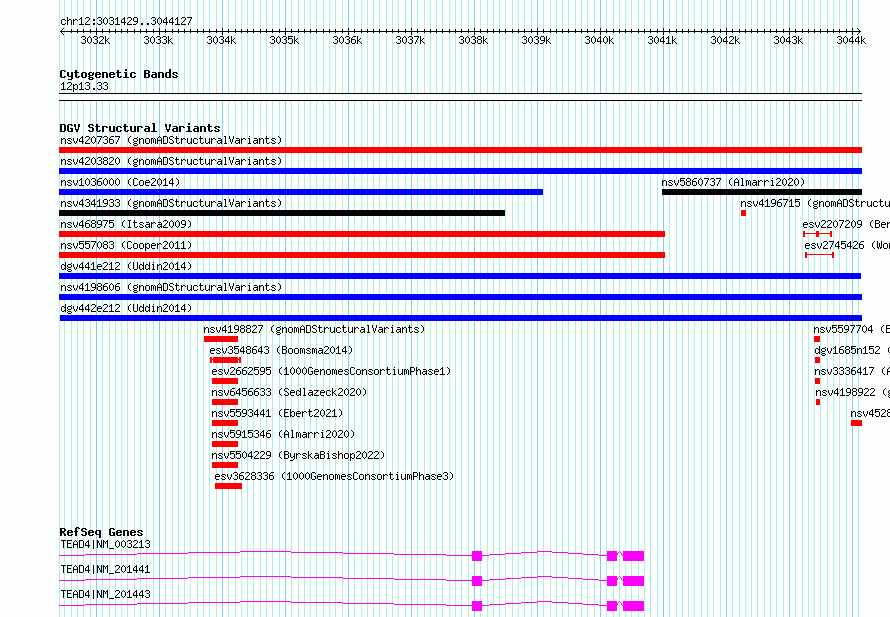Select the black nsv5860737 Almarri2020 bar
This screenshot has width=890, height=617.
pyautogui.click(x=762, y=192)
